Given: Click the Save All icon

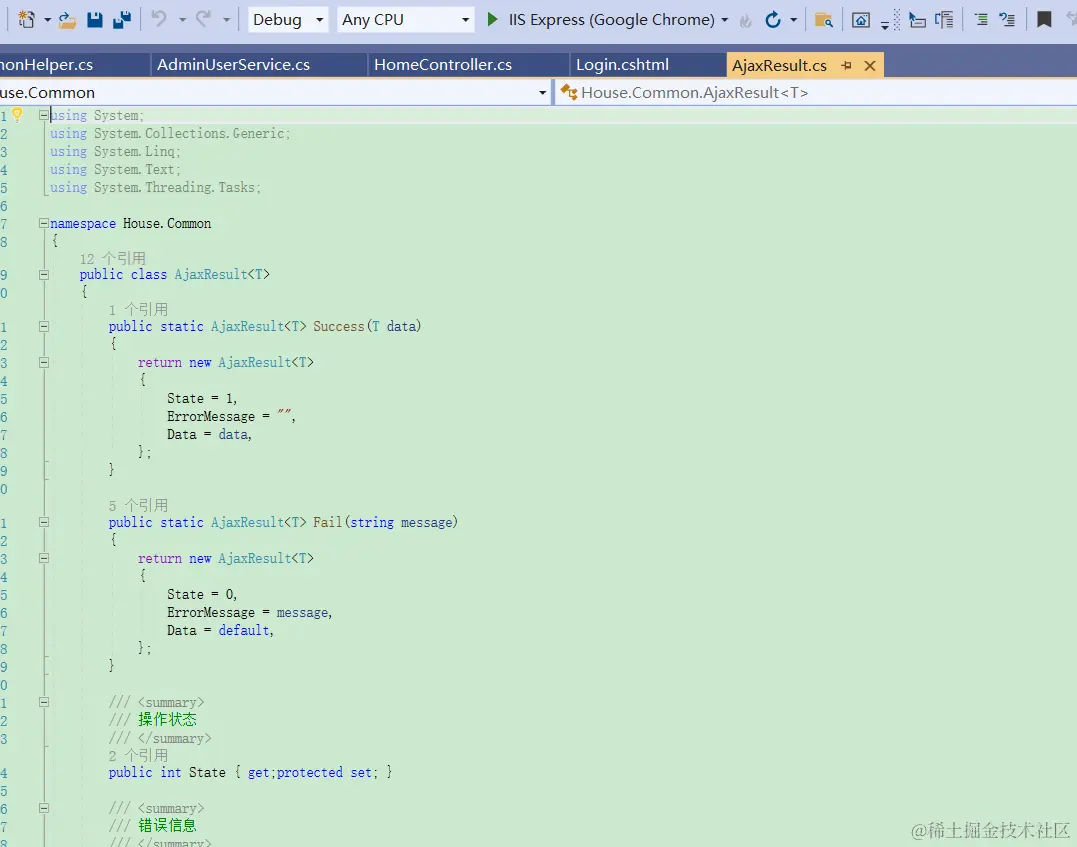Looking at the screenshot, I should click(122, 19).
